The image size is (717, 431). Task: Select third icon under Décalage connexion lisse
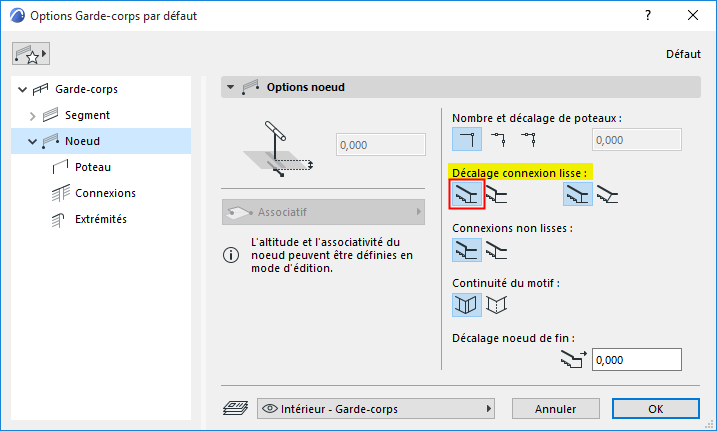pos(577,194)
